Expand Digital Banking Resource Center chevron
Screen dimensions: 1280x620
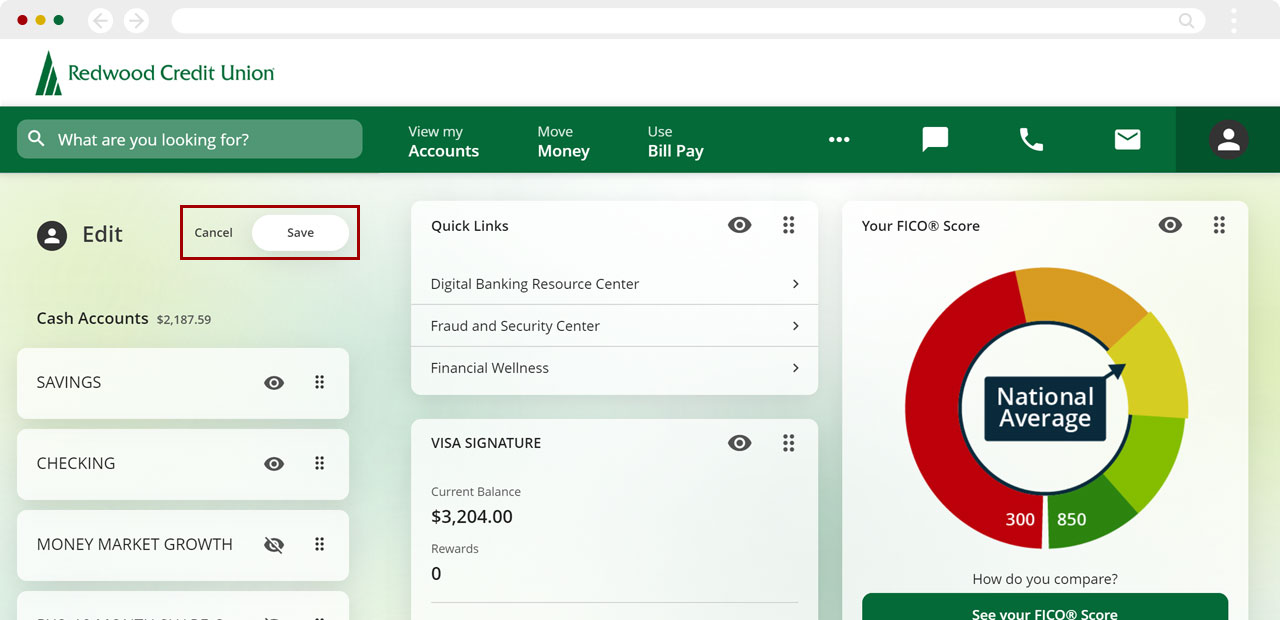pos(796,284)
